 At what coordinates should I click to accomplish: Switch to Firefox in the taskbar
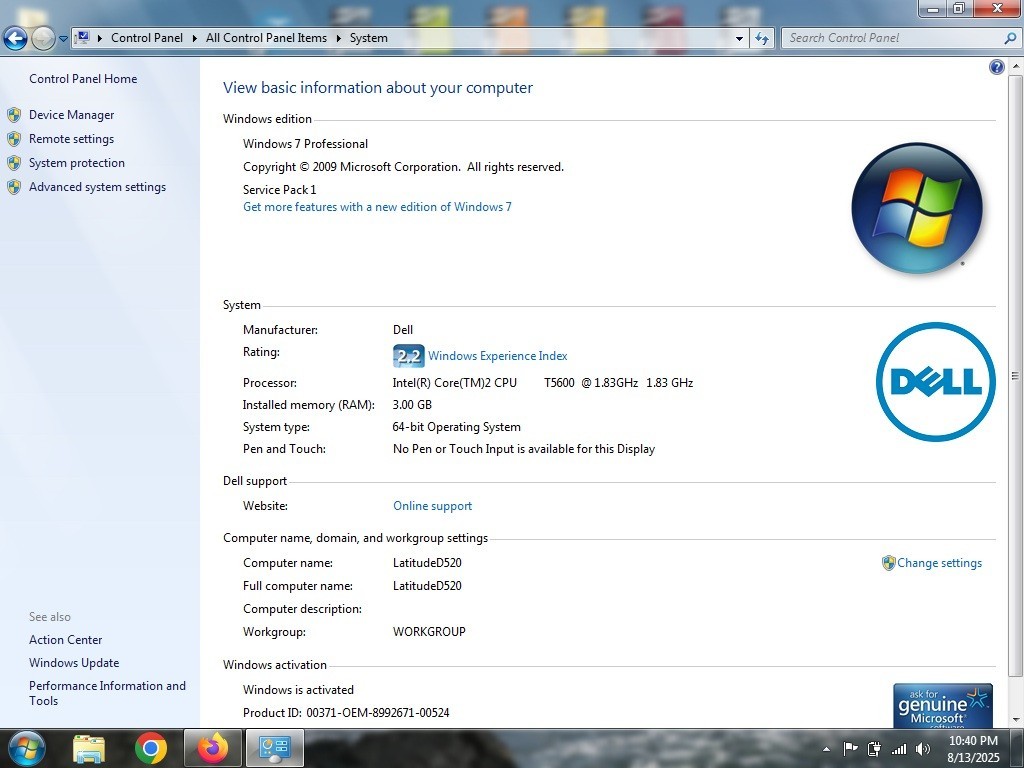[213, 748]
